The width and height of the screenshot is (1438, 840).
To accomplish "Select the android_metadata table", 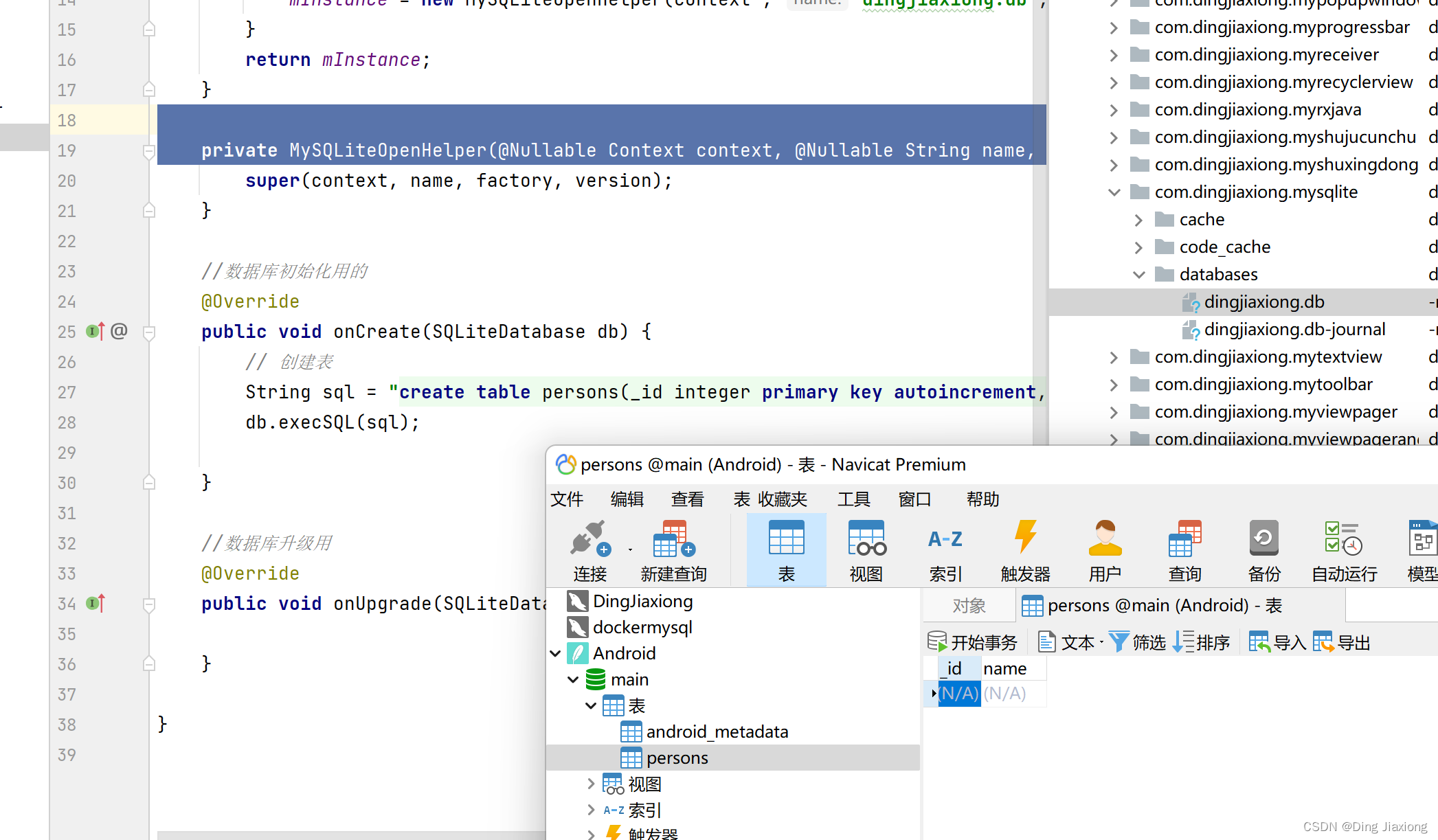I will [x=717, y=731].
